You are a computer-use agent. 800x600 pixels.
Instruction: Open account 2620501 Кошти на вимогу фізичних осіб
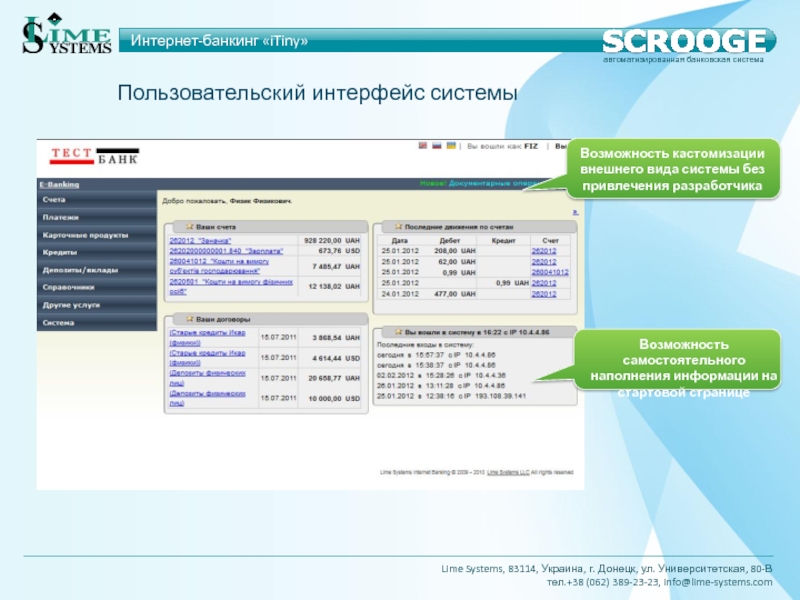click(x=231, y=286)
